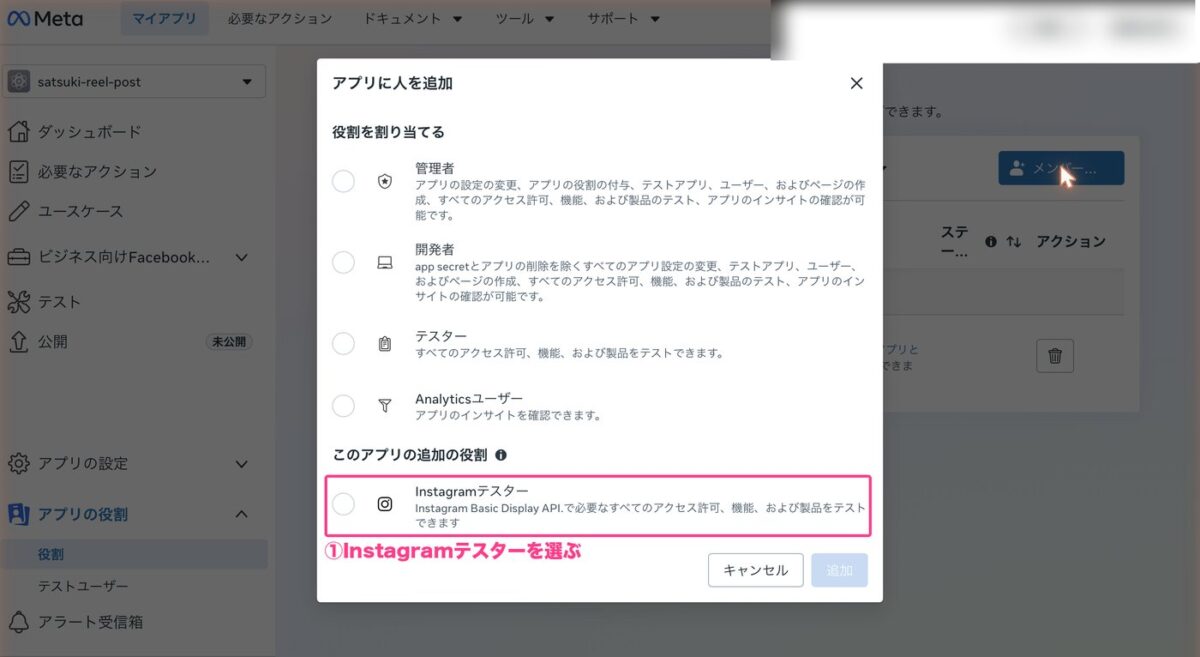Click the アプリの役割 icon in the sidebar
The height and width of the screenshot is (657, 1200).
click(18, 514)
